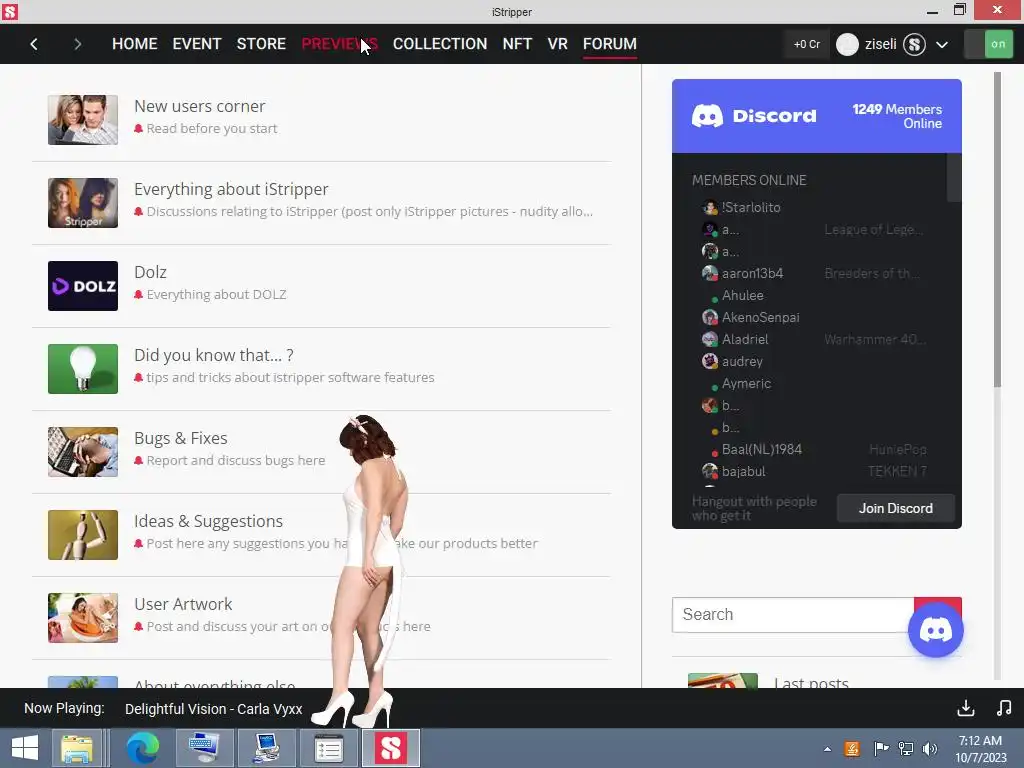
Task: Click the DOLZ logo thumbnail
Action: [83, 286]
